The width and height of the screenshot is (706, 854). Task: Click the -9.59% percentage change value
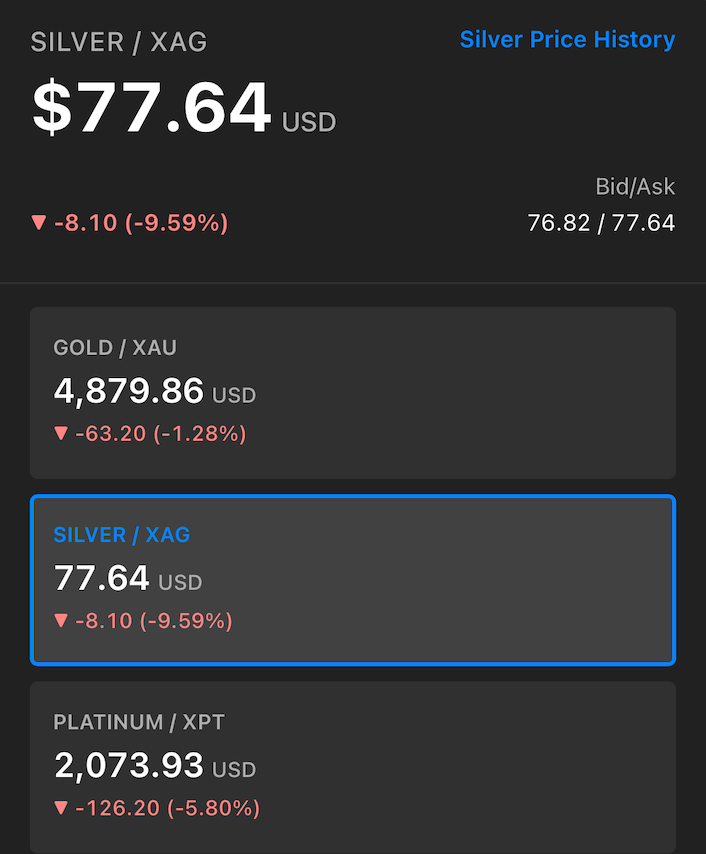(178, 224)
